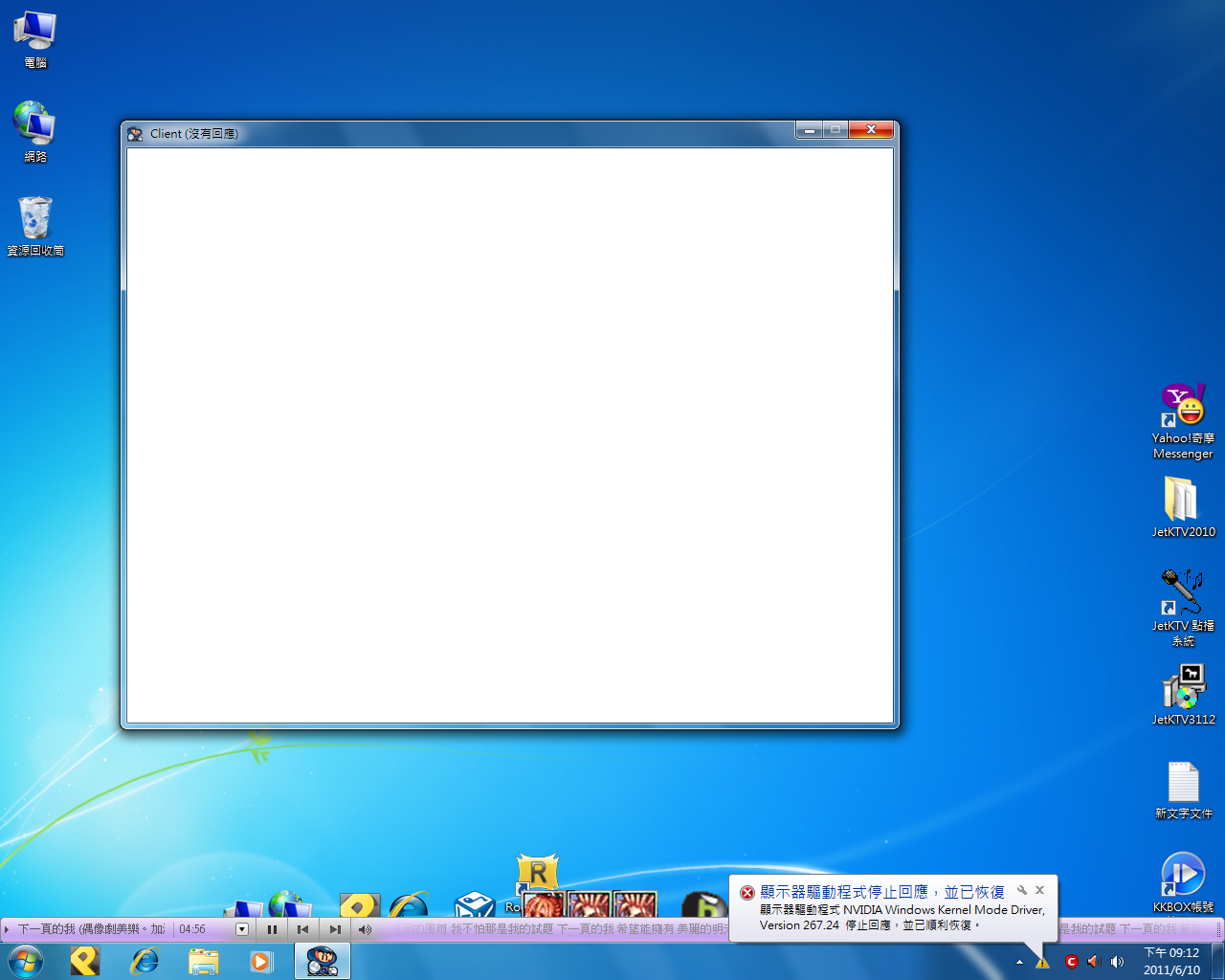Click the 04:56 playback time

192,929
